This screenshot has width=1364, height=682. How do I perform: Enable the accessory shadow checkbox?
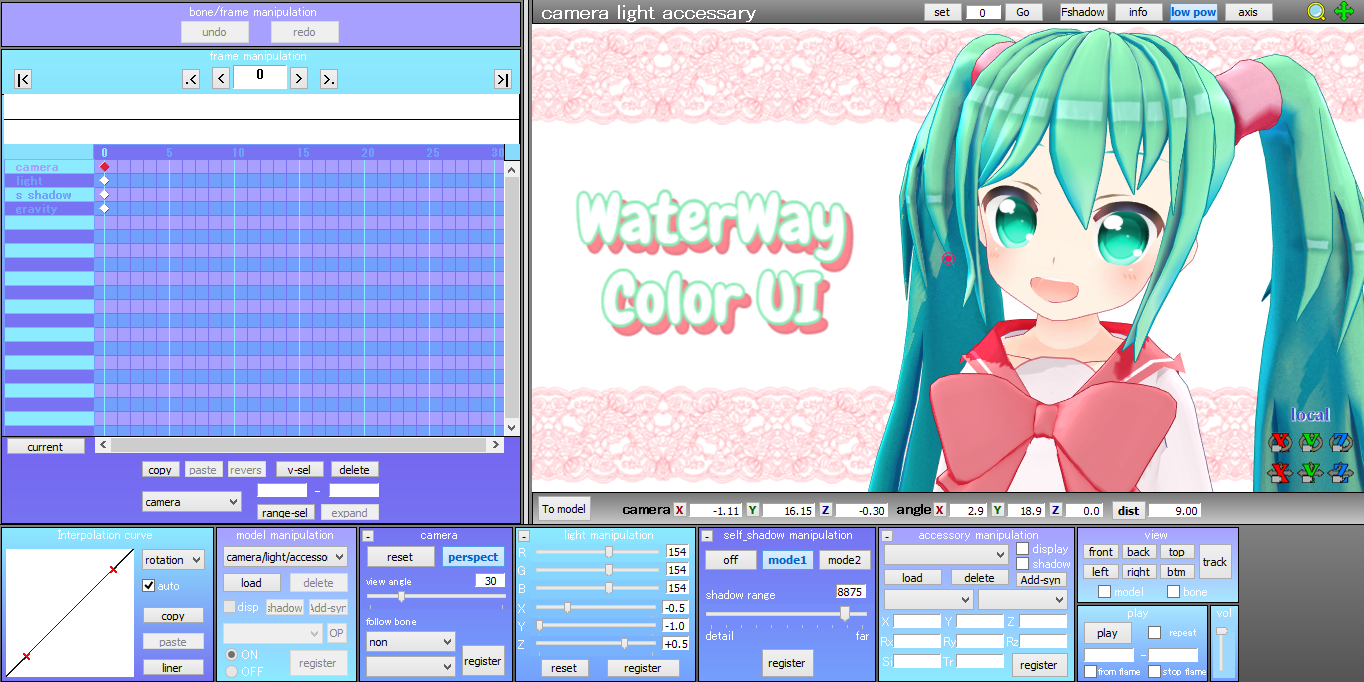pos(1022,564)
